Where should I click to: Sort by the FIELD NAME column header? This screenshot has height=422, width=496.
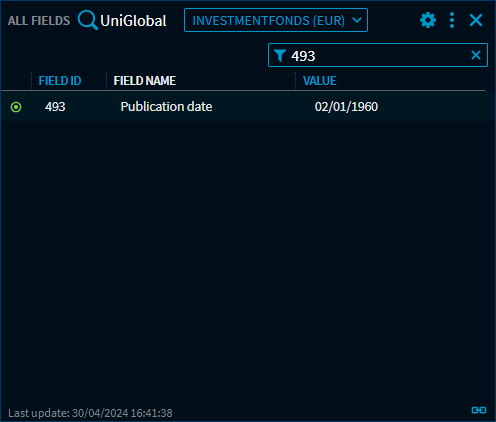click(144, 81)
